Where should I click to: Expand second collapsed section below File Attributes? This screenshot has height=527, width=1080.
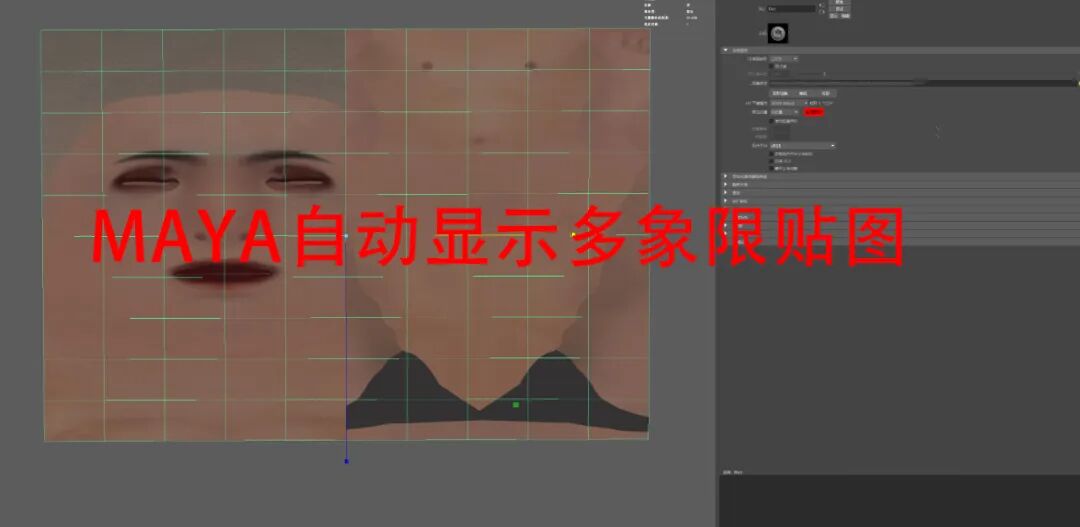[725, 185]
